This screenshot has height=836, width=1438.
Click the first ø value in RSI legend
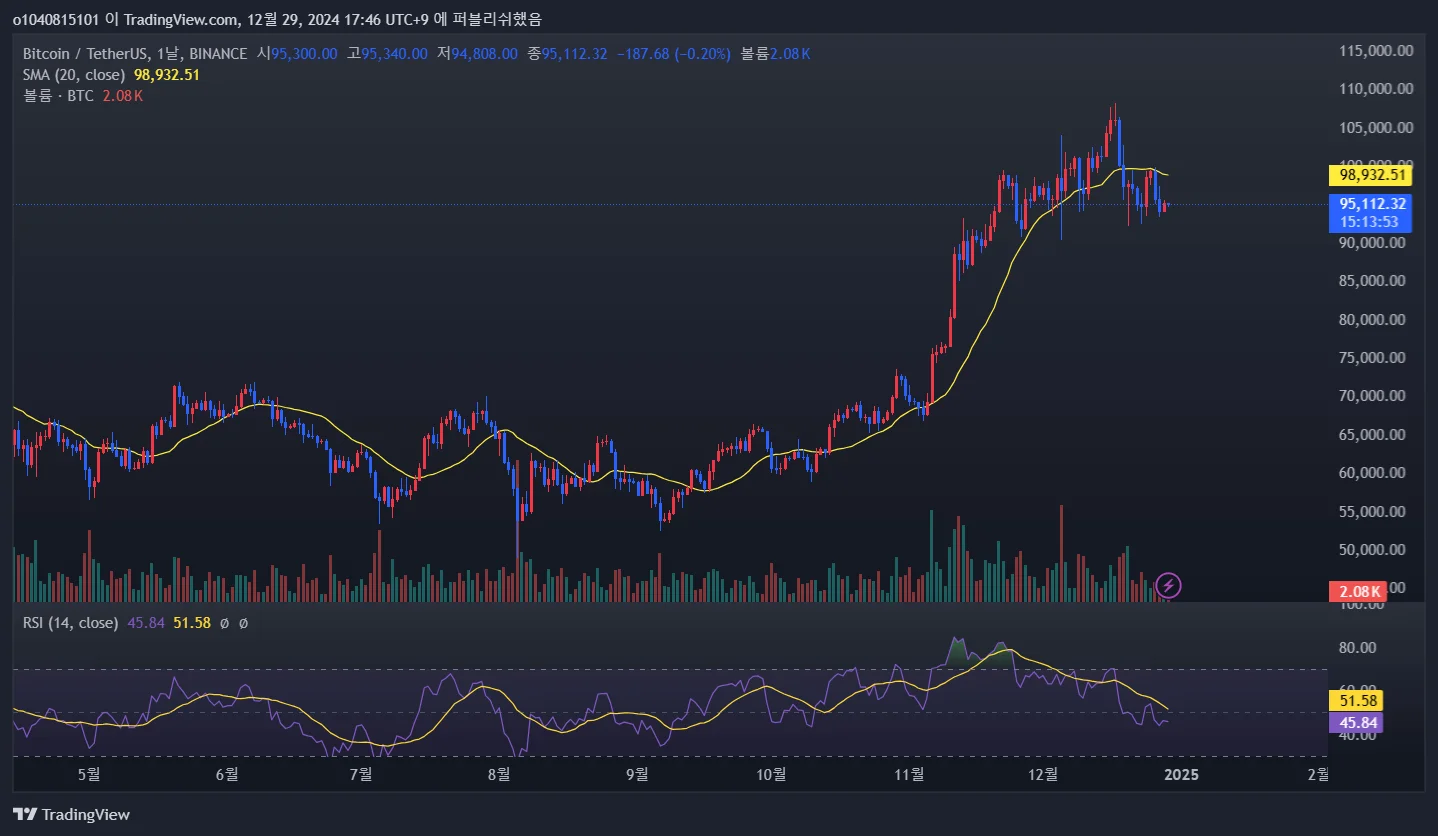224,623
